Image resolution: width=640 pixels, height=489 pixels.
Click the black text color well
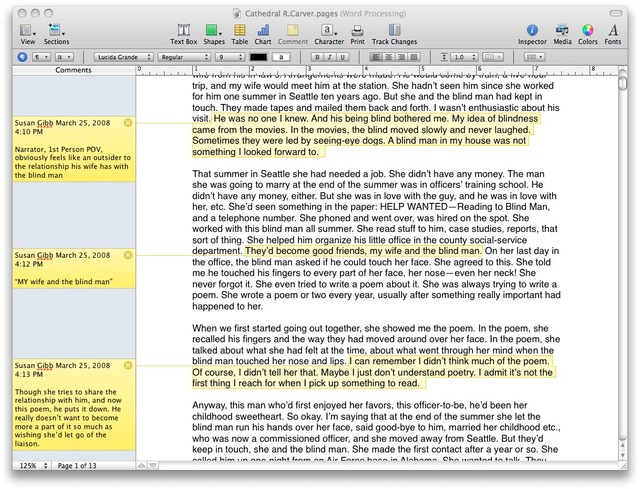click(258, 57)
